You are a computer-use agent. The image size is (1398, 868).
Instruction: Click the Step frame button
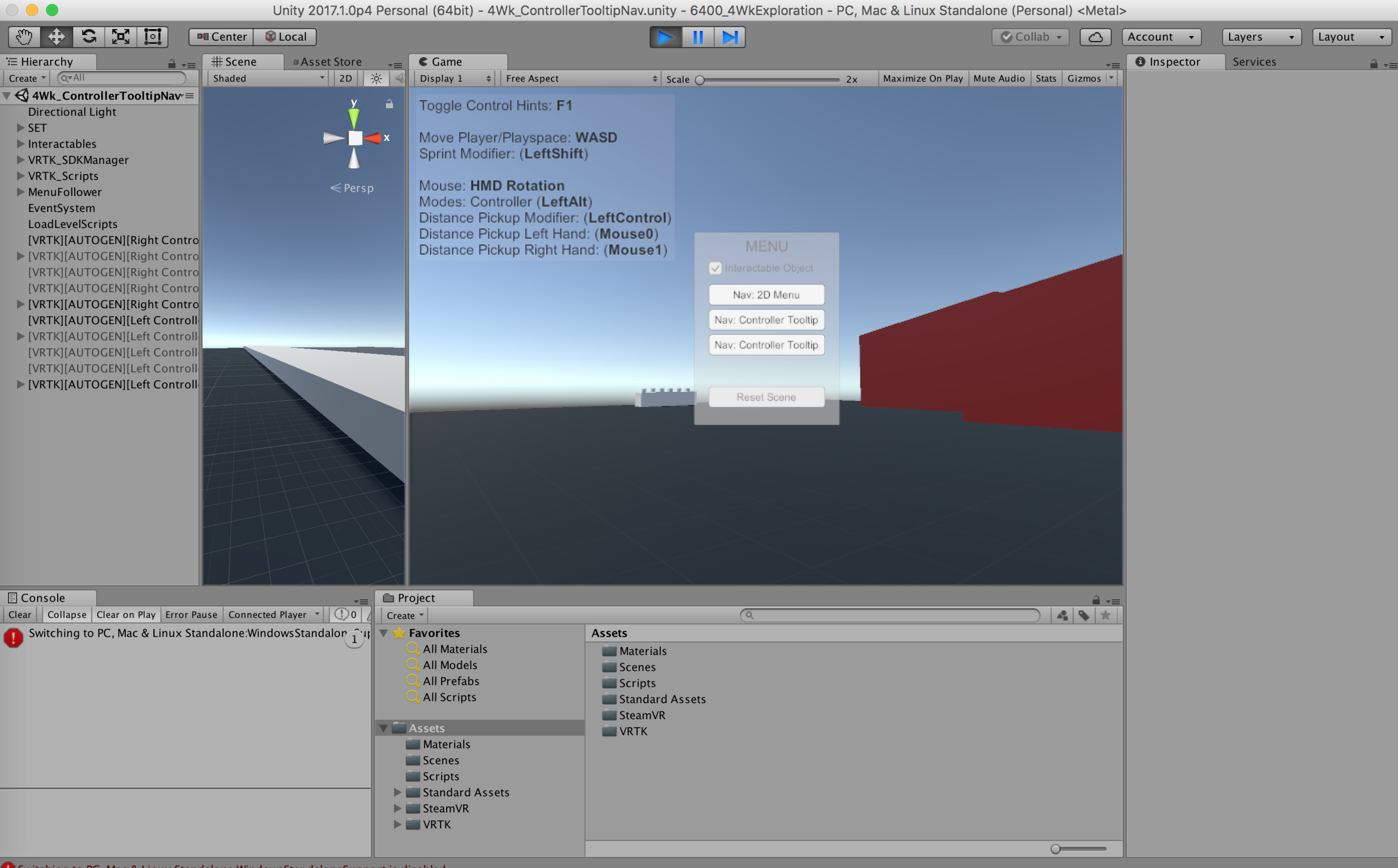[730, 37]
